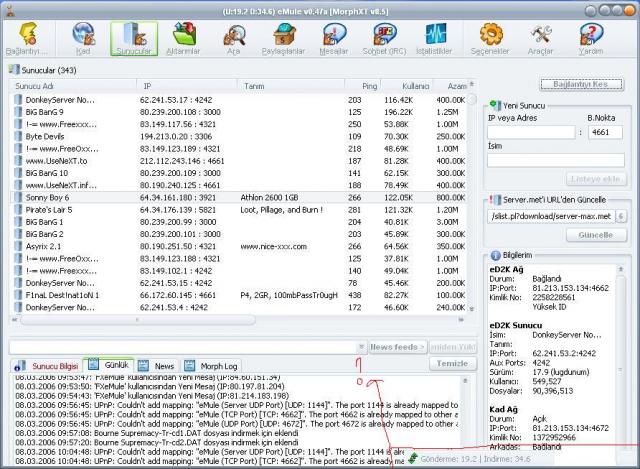Click the Sunucular (343) list header icon

click(14, 69)
